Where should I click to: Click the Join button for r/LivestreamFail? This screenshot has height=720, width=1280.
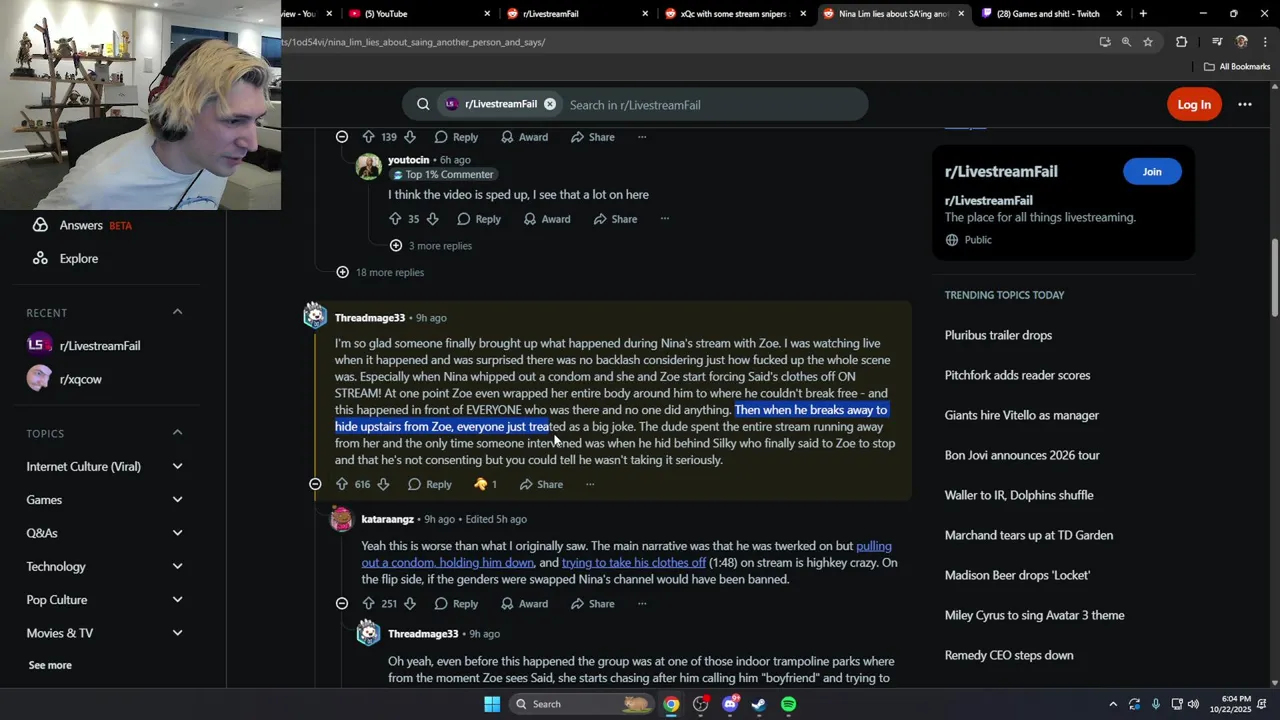pyautogui.click(x=1152, y=172)
